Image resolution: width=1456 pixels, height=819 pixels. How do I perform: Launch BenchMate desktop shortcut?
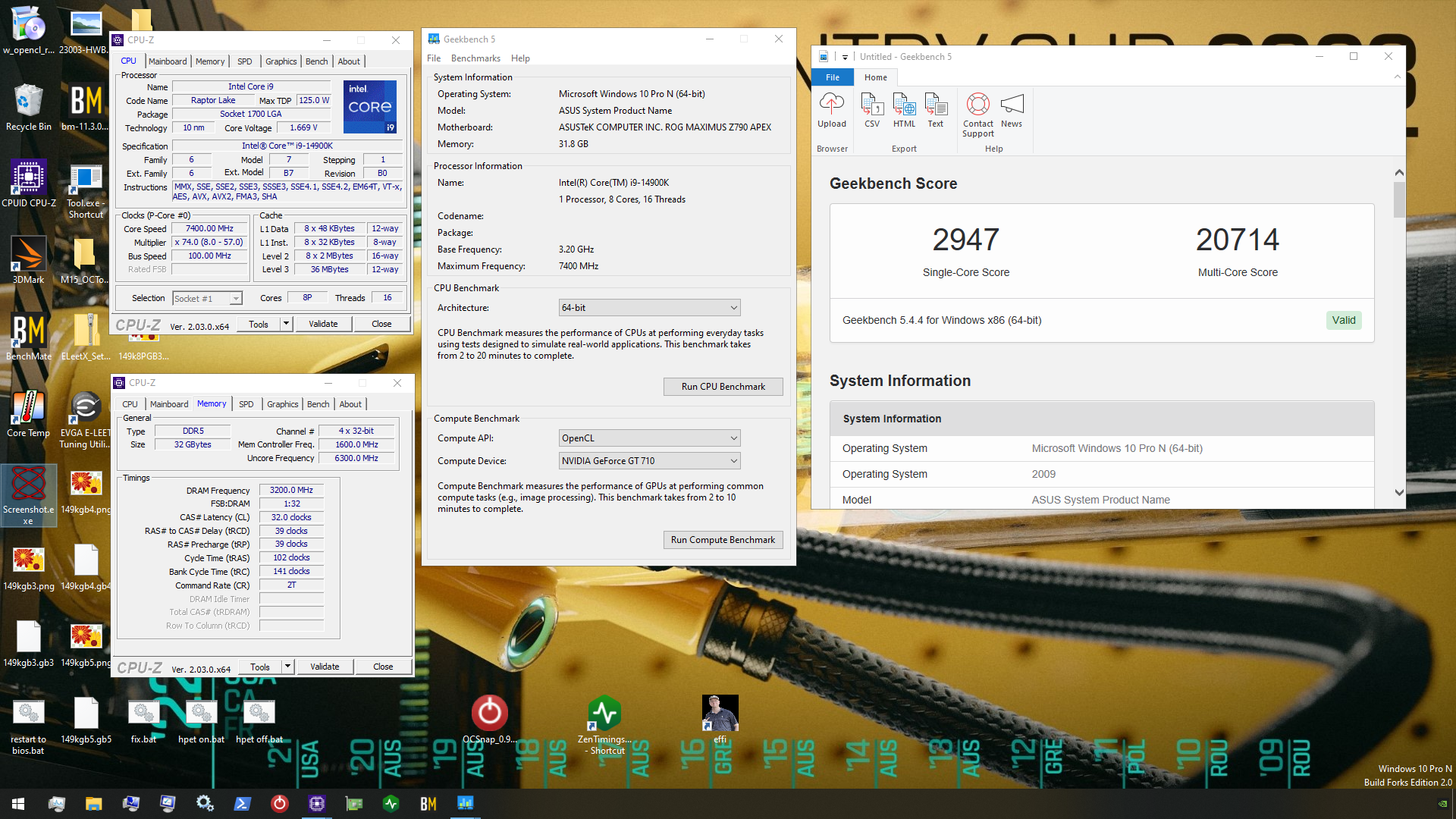coord(29,337)
